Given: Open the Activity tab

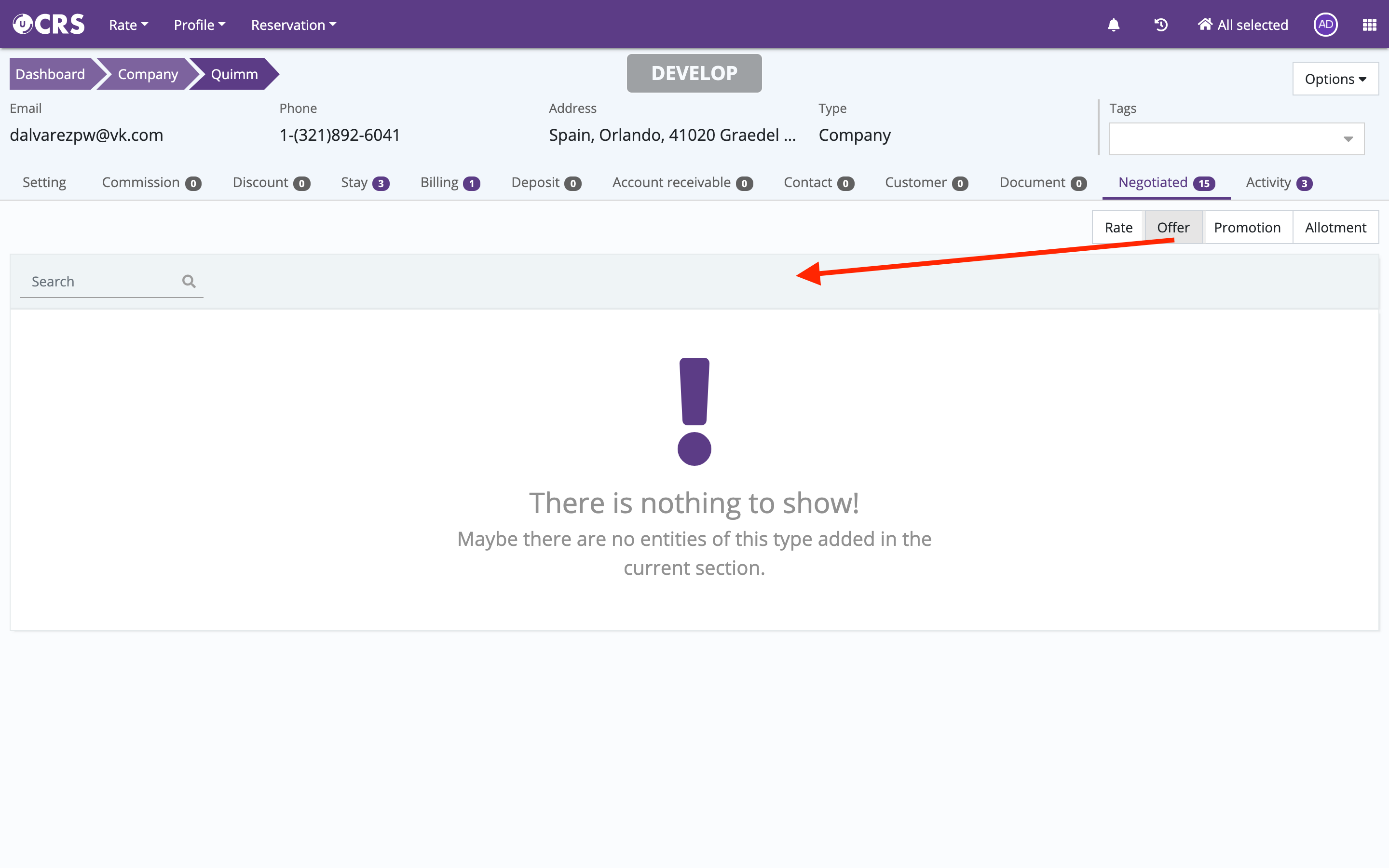Looking at the screenshot, I should [x=1278, y=183].
